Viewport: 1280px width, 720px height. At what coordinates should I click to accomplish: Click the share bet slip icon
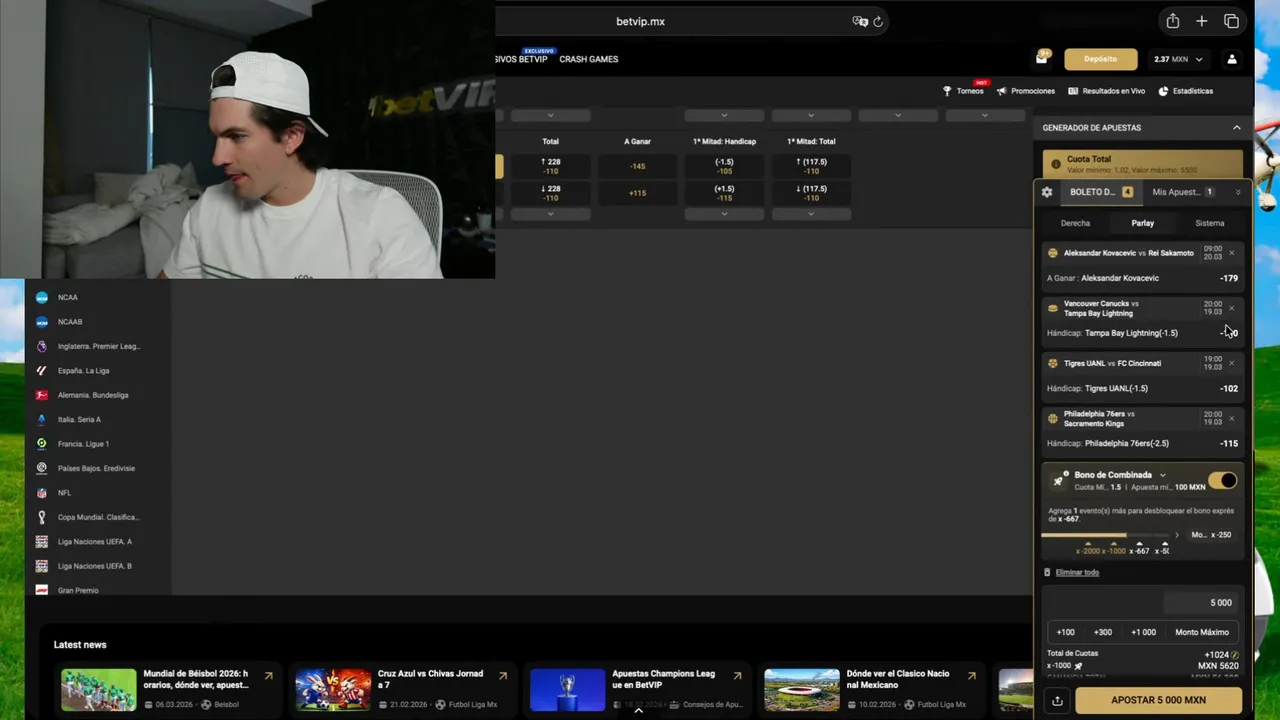[x=1057, y=700]
